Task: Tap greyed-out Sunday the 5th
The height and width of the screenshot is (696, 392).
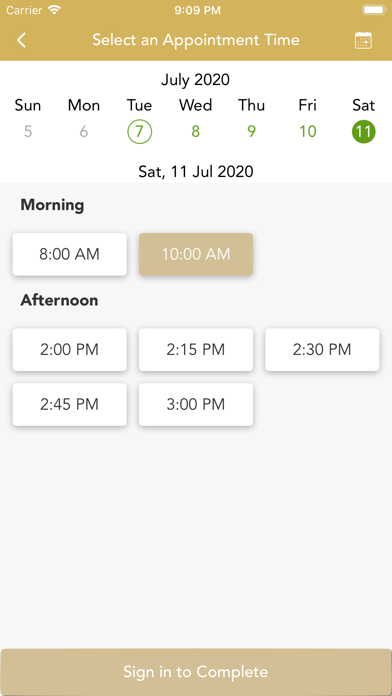Action: [28, 132]
